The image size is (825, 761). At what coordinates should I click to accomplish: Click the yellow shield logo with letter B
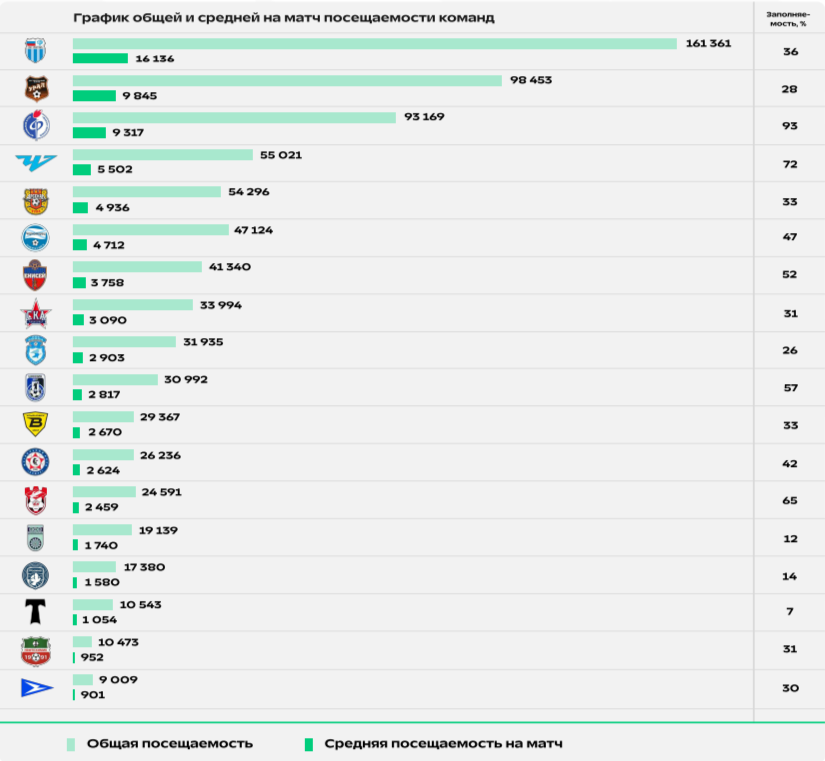click(35, 425)
